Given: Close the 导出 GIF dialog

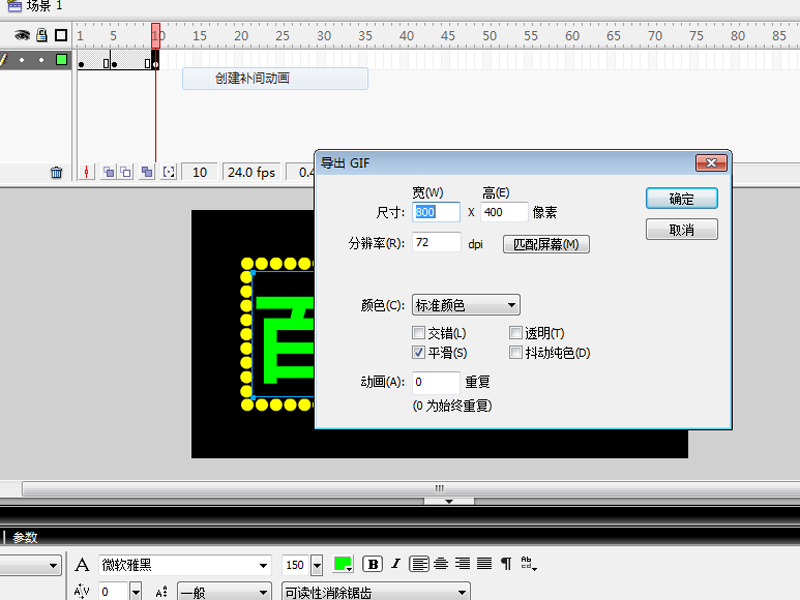Looking at the screenshot, I should 711,163.
